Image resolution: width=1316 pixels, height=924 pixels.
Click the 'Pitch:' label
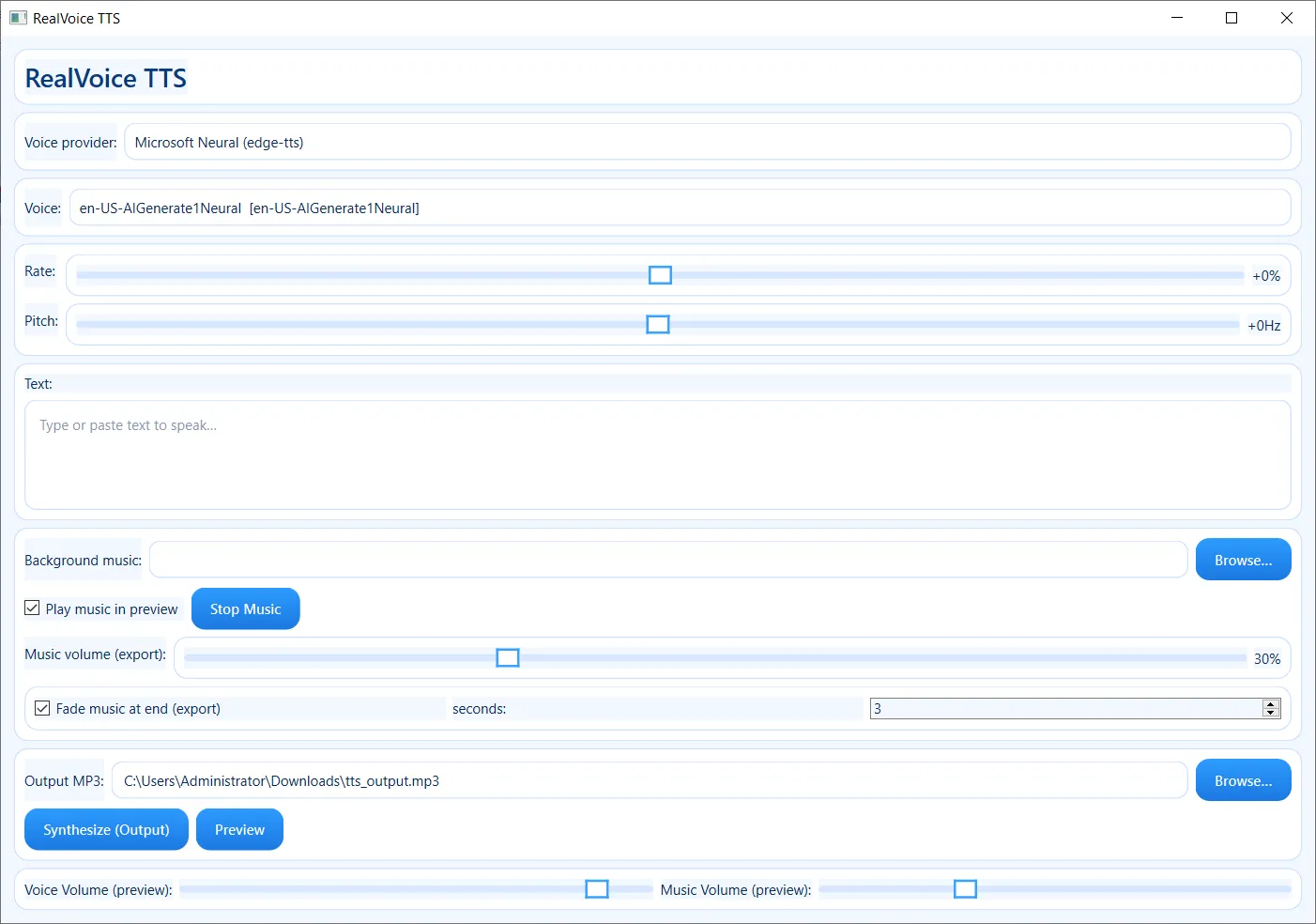tap(41, 321)
